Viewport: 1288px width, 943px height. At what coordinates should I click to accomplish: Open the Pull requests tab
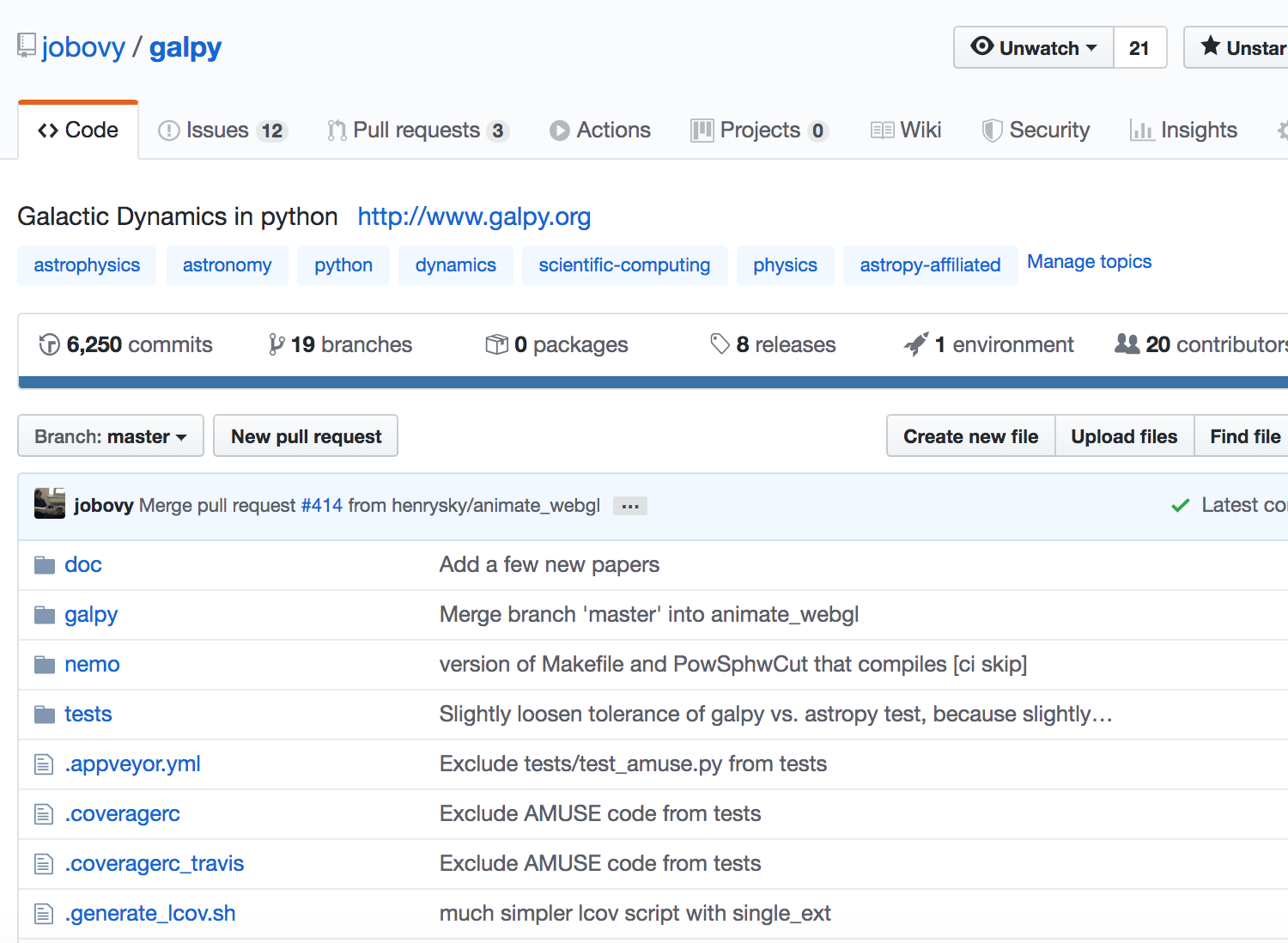pyautogui.click(x=418, y=131)
